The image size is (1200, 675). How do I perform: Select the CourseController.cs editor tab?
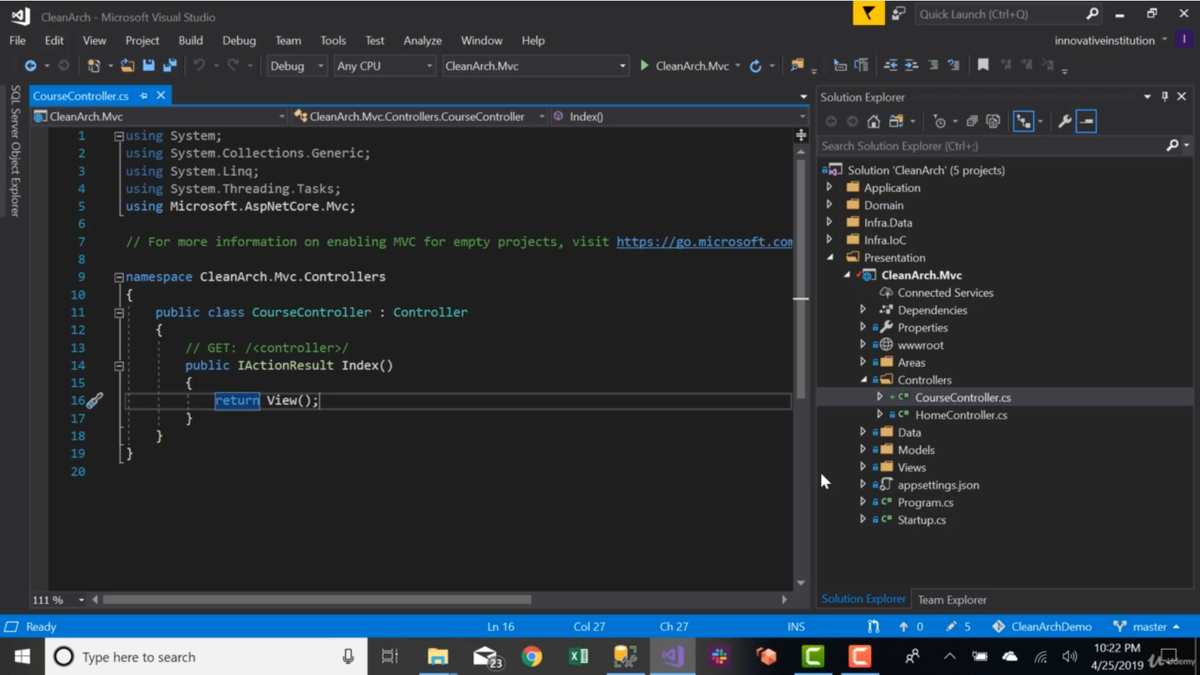(x=81, y=96)
